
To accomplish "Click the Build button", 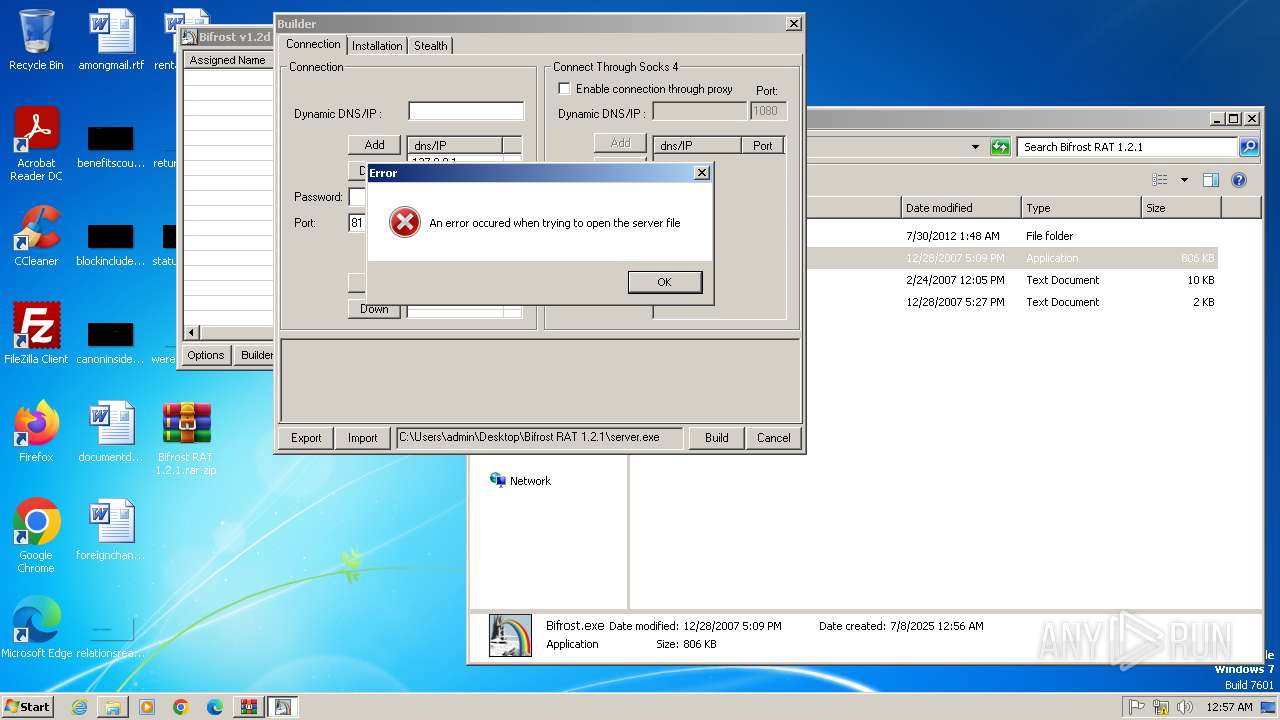I will pos(716,438).
